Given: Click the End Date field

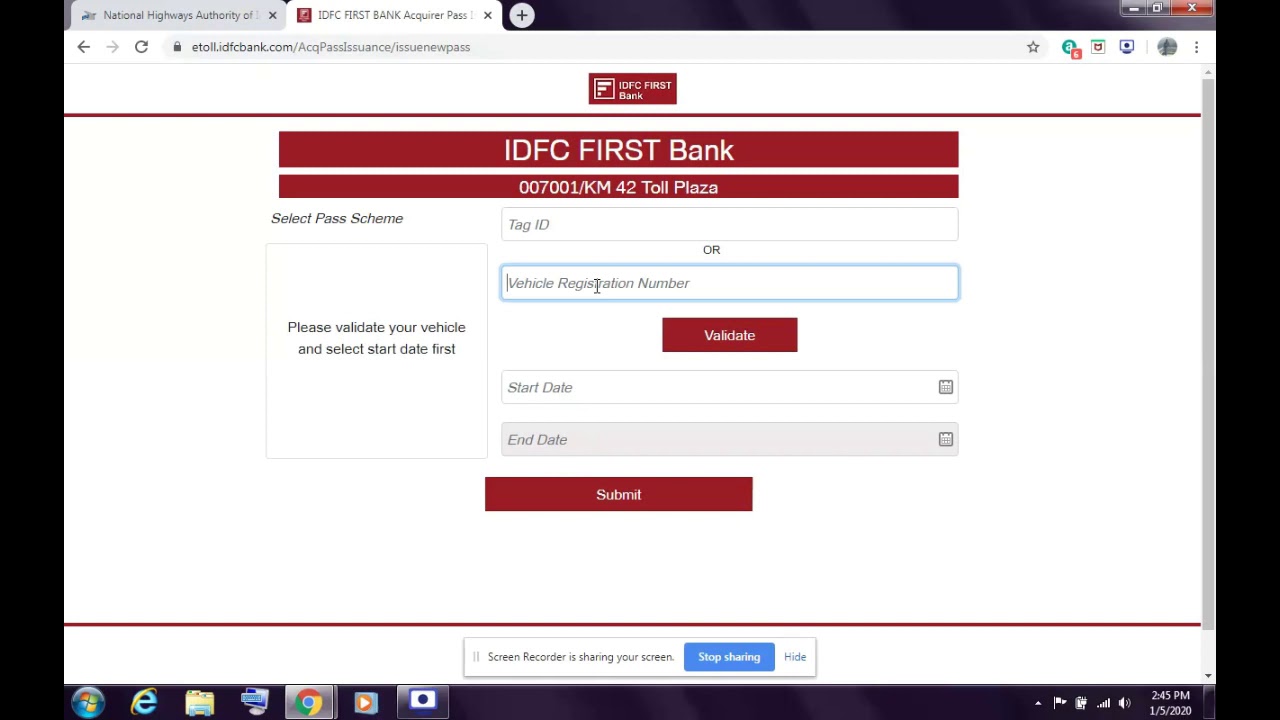Looking at the screenshot, I should (x=729, y=439).
